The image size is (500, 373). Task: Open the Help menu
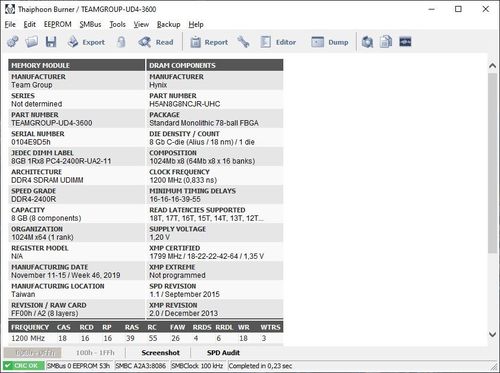click(x=196, y=24)
